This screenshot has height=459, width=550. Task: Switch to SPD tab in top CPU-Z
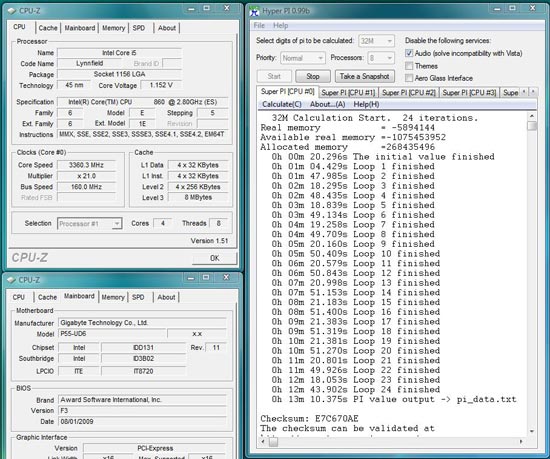(x=139, y=28)
